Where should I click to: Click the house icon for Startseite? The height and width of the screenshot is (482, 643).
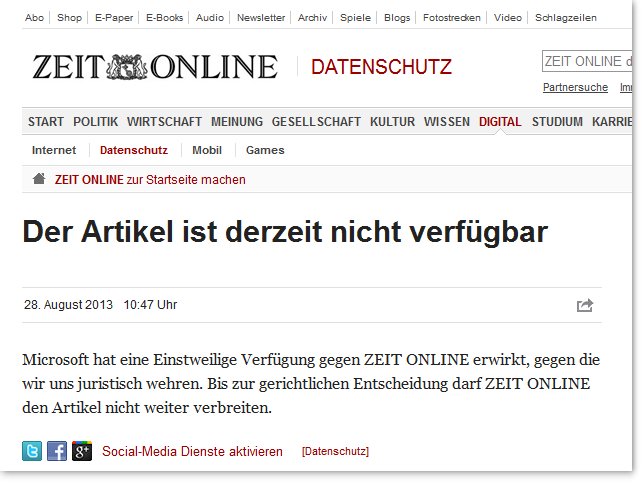click(x=39, y=179)
